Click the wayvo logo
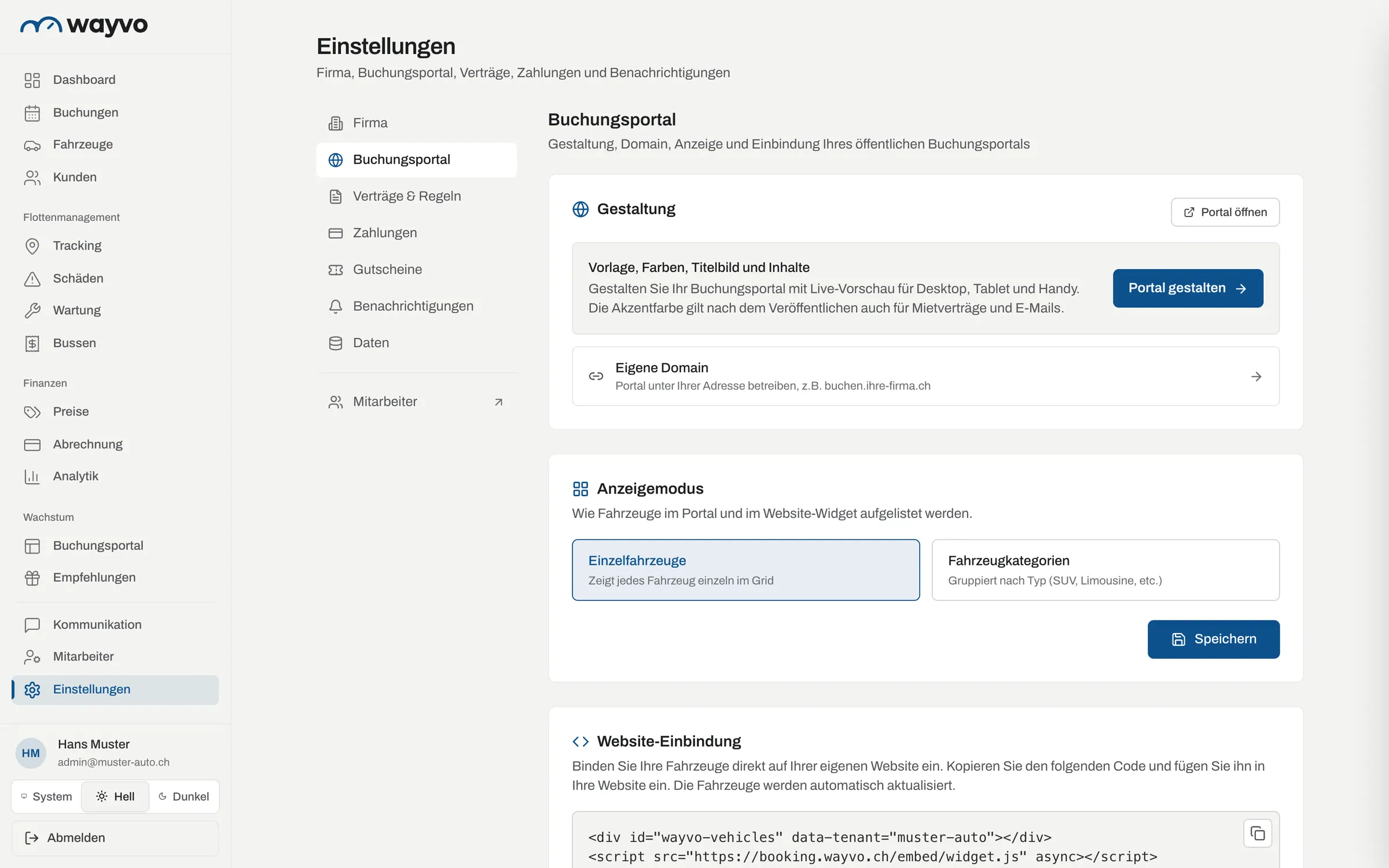 (84, 25)
